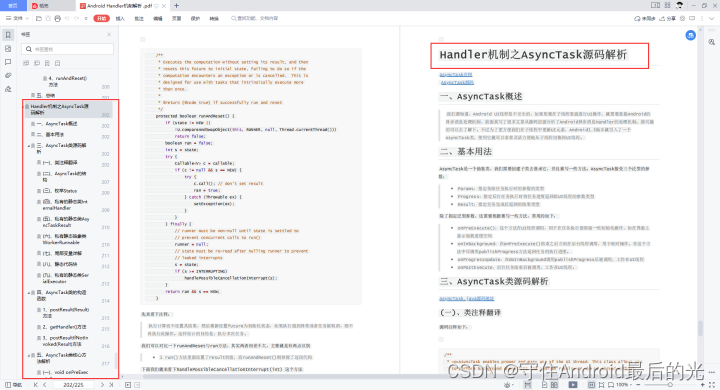This screenshot has width=720, height=390.
Task: Select the red 开始 ribbon tab
Action: click(101, 18)
